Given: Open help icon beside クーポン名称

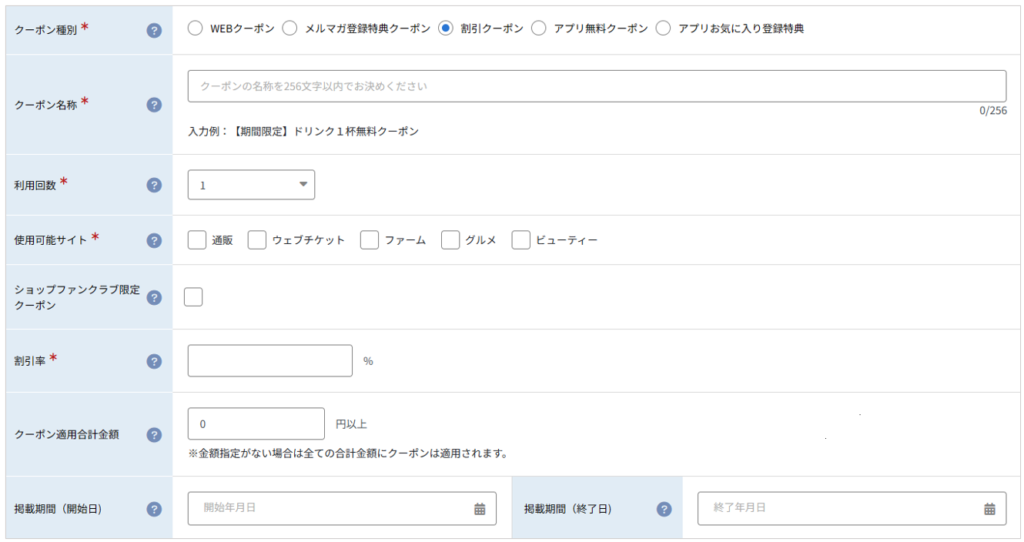Looking at the screenshot, I should point(154,104).
